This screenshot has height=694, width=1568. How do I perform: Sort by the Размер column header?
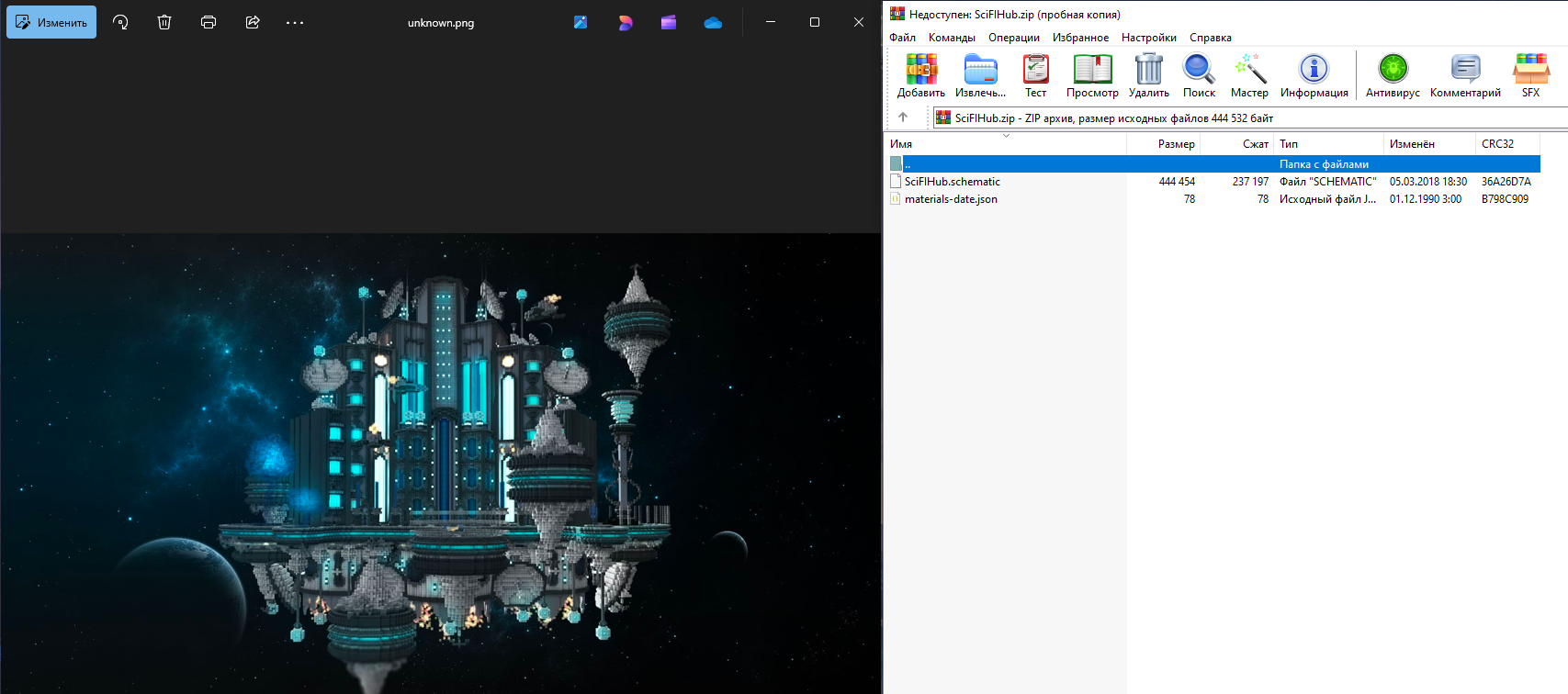[x=1164, y=144]
